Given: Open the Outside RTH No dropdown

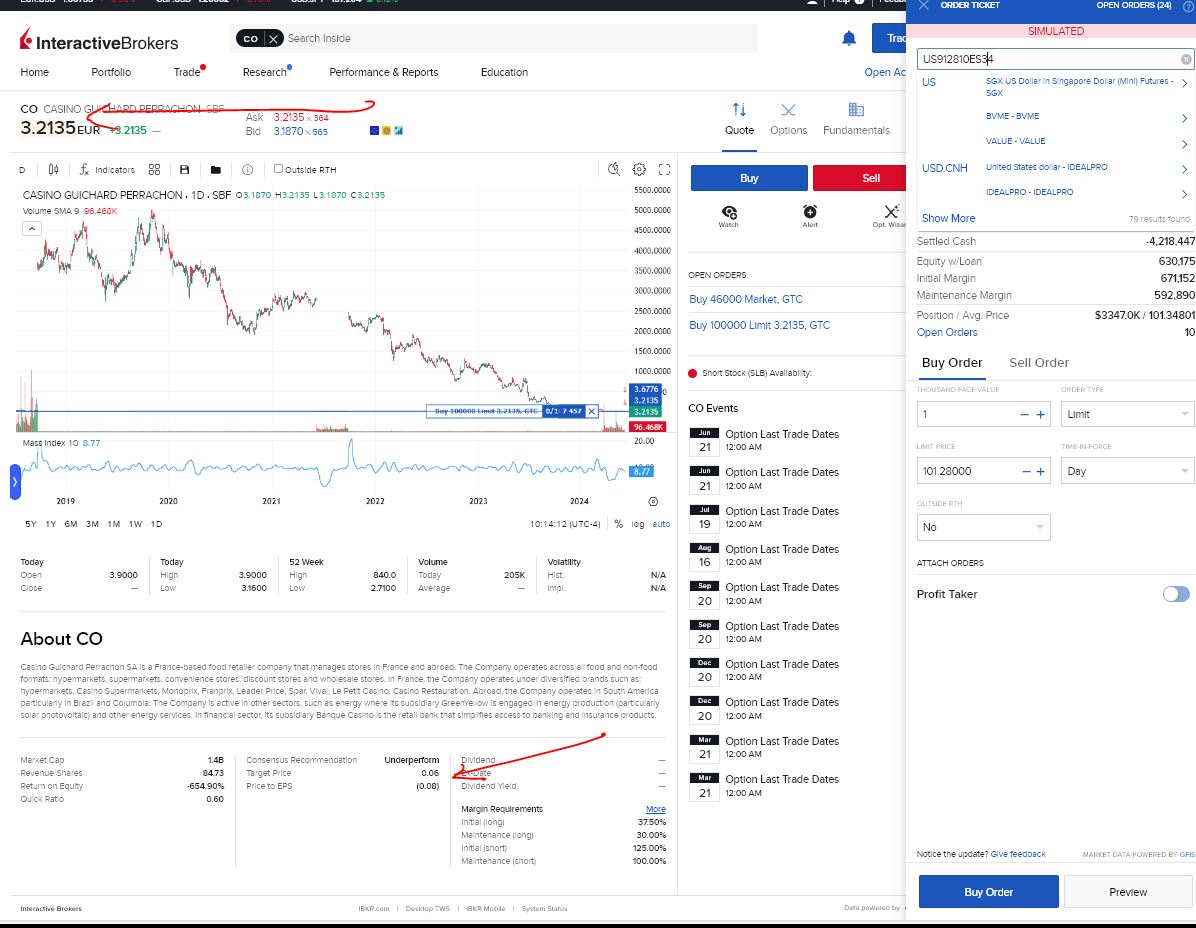Looking at the screenshot, I should point(983,527).
